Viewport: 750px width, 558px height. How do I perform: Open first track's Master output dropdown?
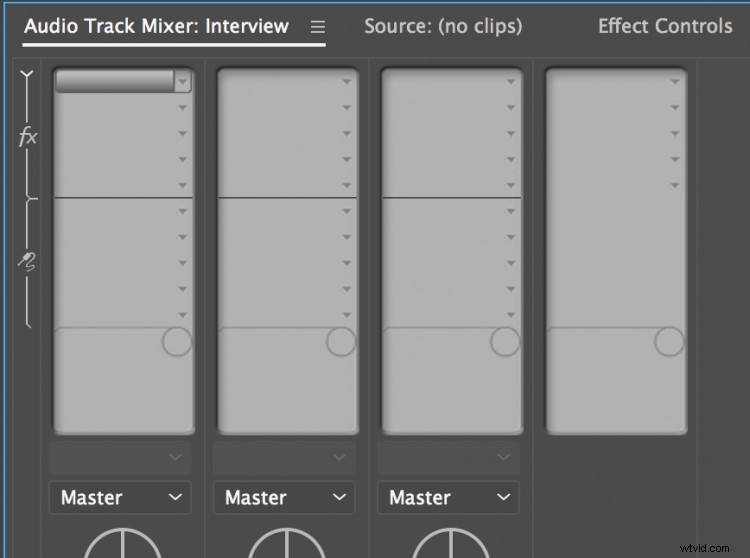point(120,498)
